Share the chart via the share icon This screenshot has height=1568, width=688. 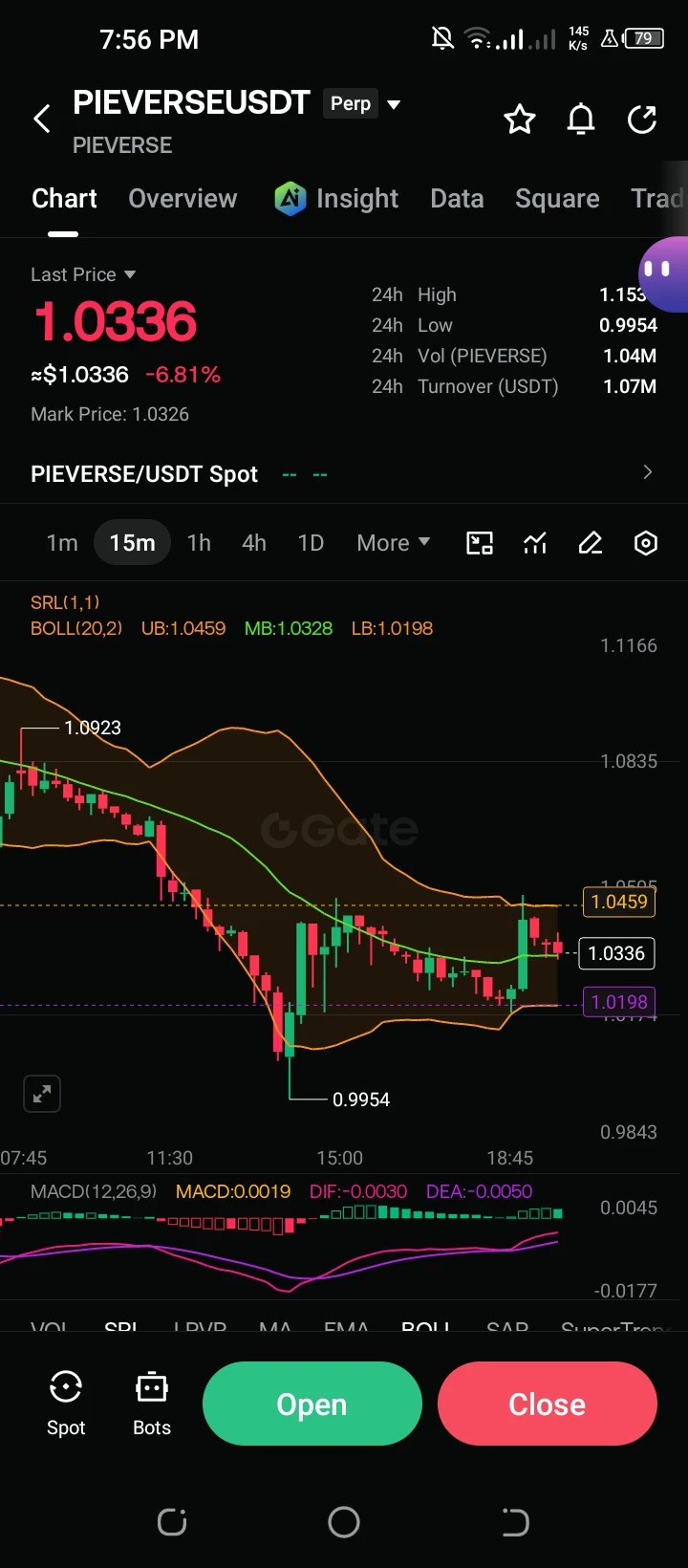tap(642, 120)
